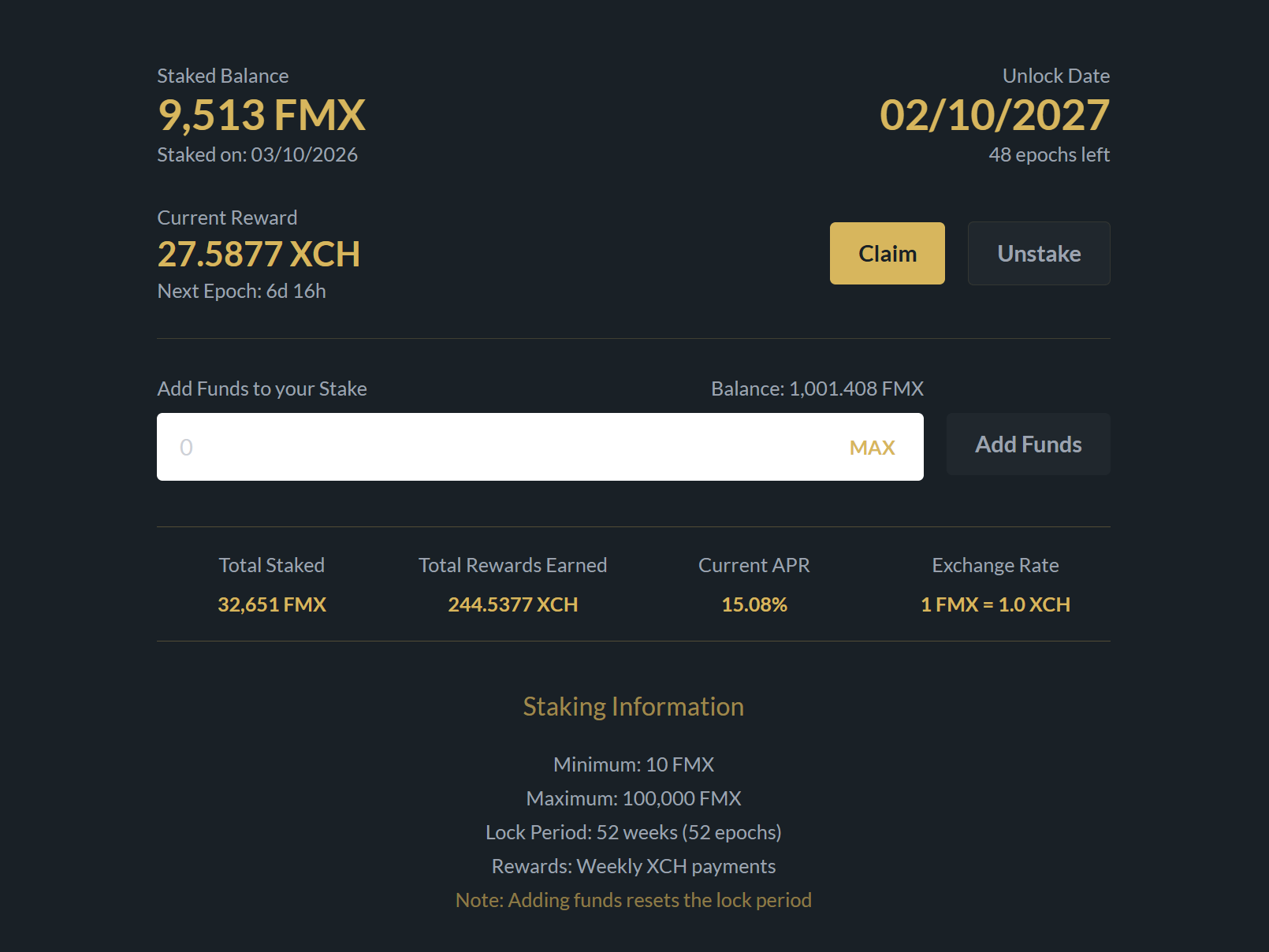Click the 32,651 FMX total staked value

point(272,604)
